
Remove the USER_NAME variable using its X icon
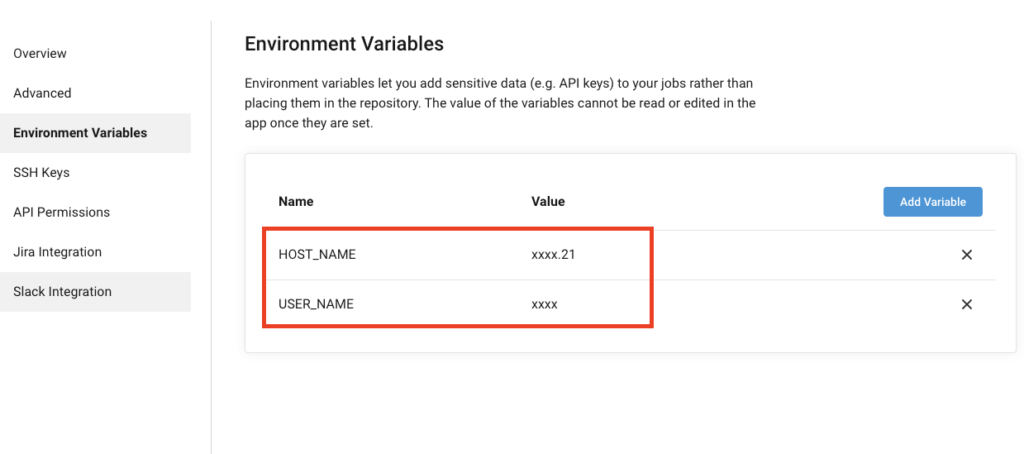coord(967,304)
